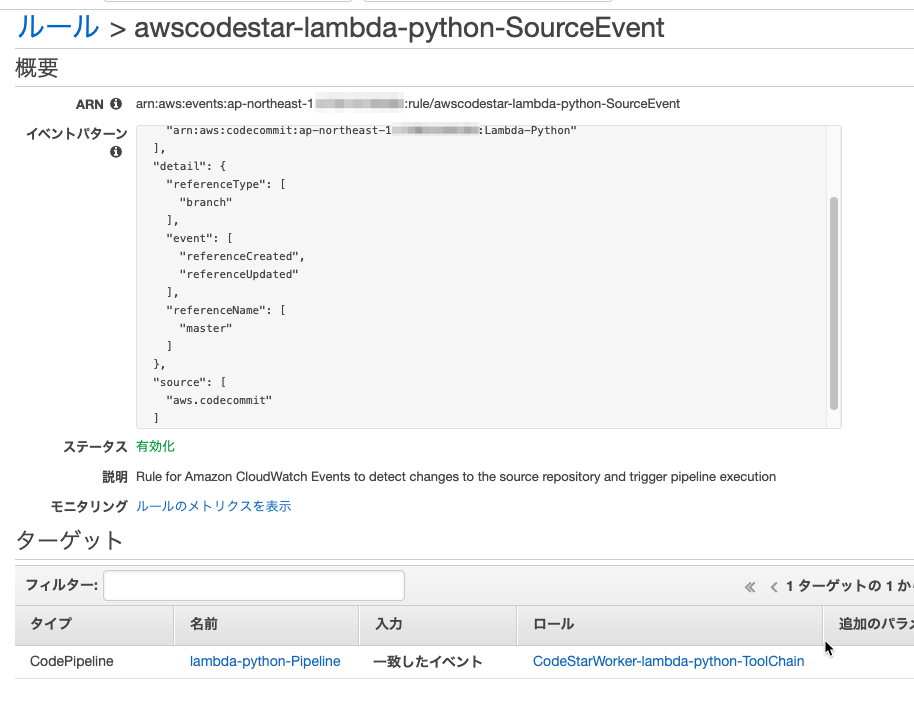Click the モニタリング field label
This screenshot has height=703, width=914.
point(89,507)
